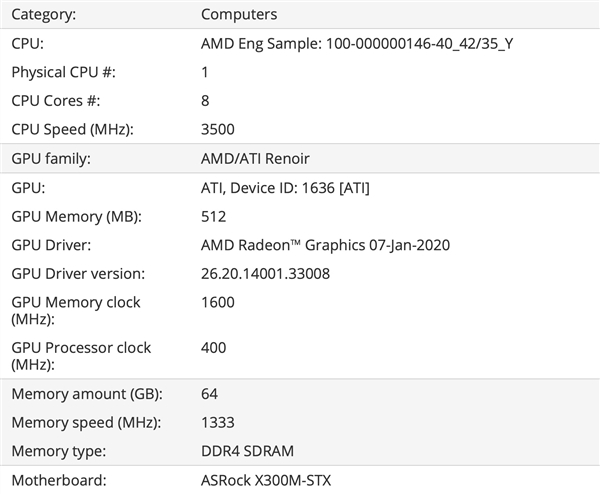Click the DDR4 SDRAM memory type
The image size is (600, 494).
[247, 451]
